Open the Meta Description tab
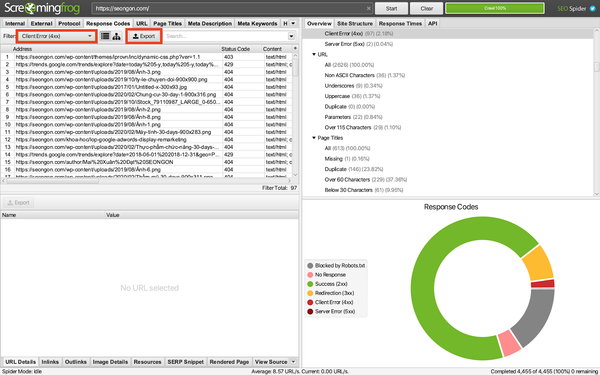Viewport: 600px width, 375px height. tap(210, 23)
